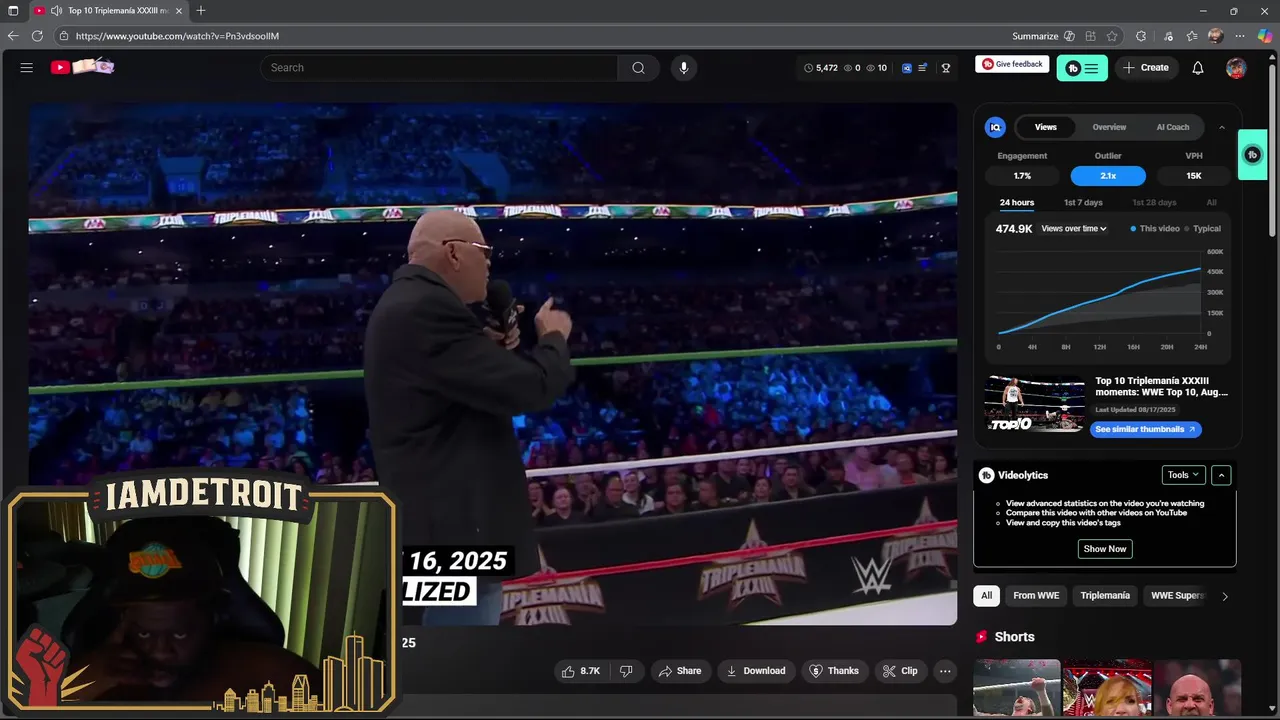Click the vidIQ logo in the stats panel

coord(995,127)
